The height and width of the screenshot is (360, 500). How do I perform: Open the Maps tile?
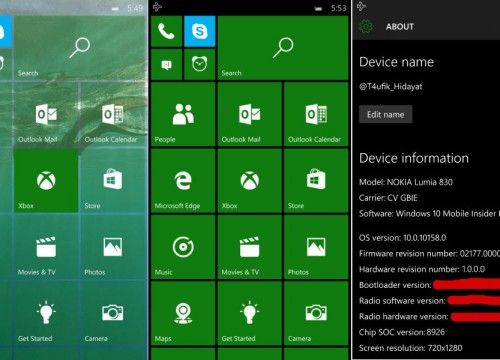point(183,313)
